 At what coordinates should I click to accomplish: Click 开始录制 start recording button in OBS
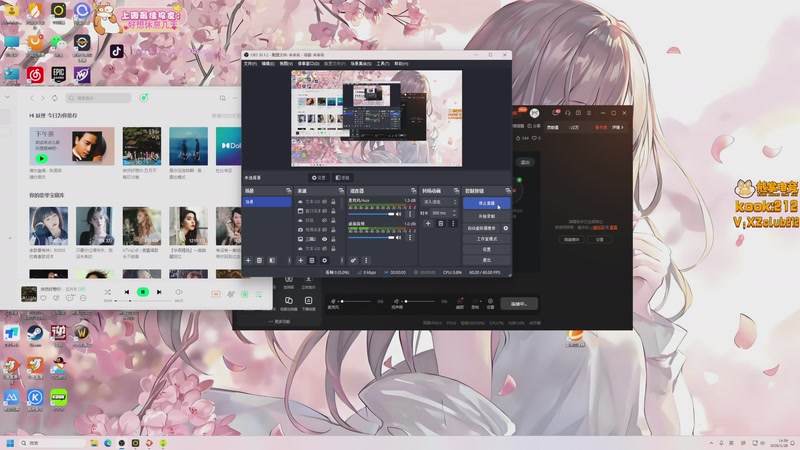[x=487, y=216]
